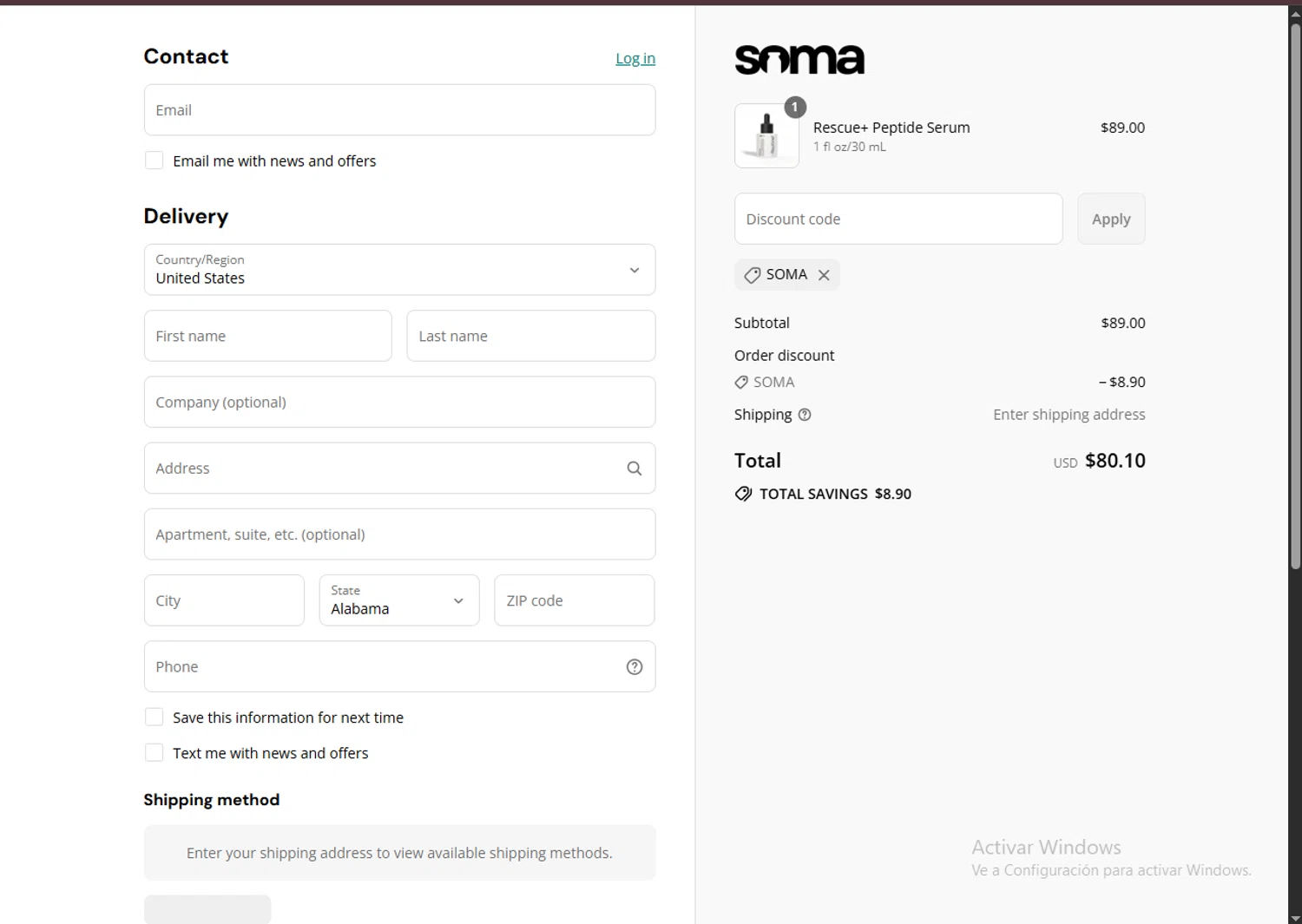
Task: Expand the State dropdown showing Alabama
Action: point(399,600)
